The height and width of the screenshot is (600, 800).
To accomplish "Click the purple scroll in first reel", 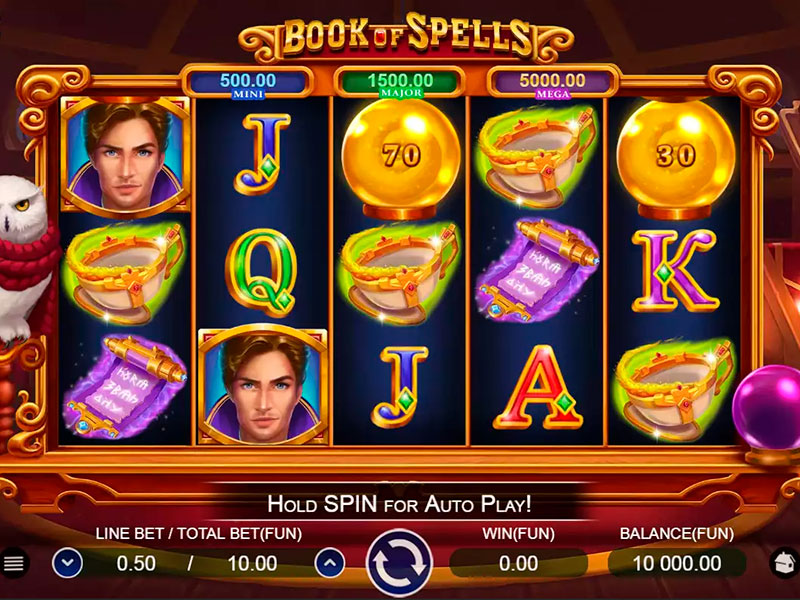I will (x=124, y=386).
